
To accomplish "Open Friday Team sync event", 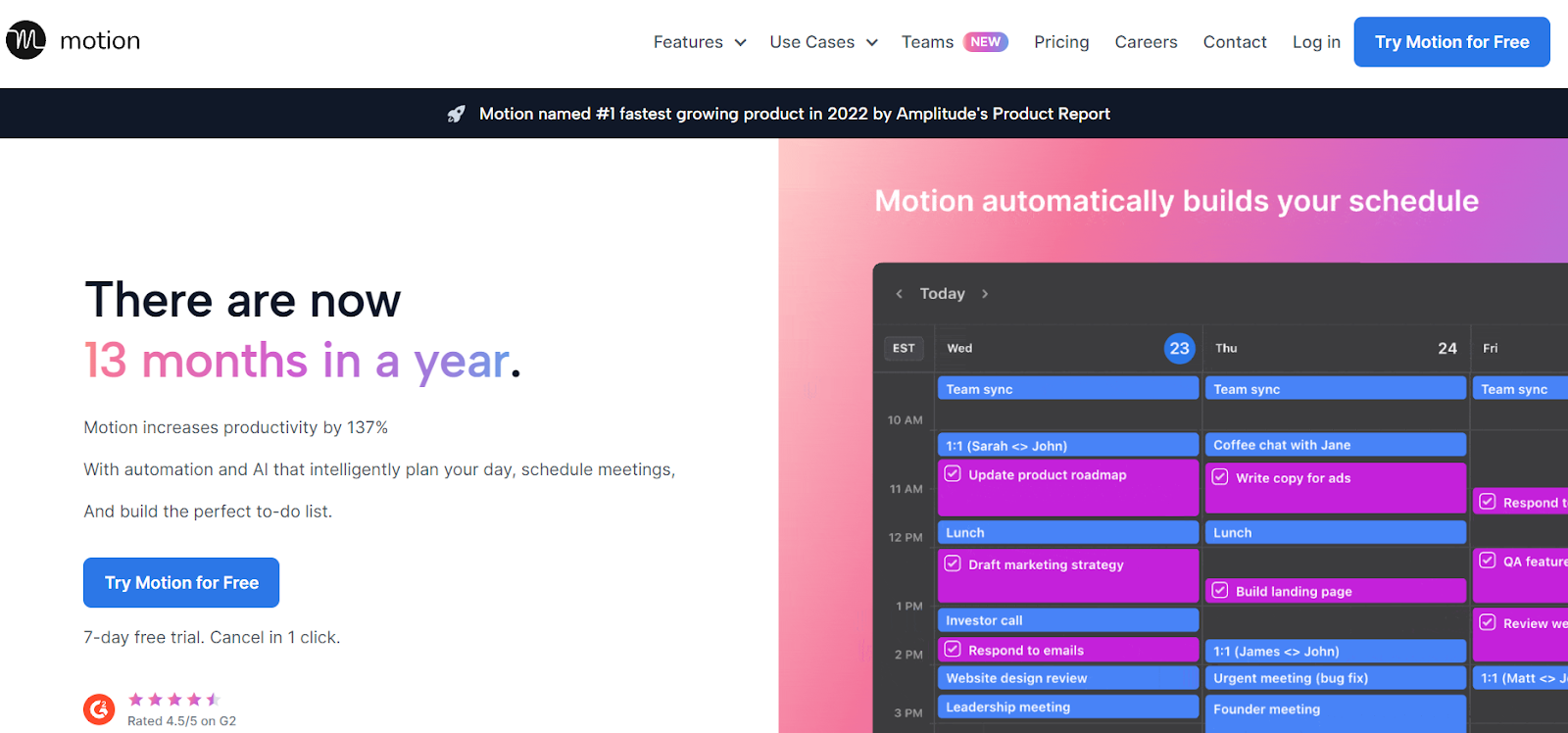I will click(x=1520, y=389).
